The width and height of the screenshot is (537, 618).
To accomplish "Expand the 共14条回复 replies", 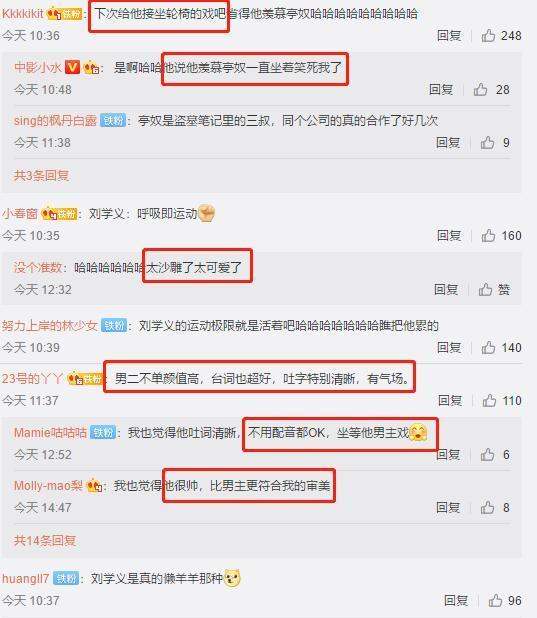I will [x=45, y=540].
